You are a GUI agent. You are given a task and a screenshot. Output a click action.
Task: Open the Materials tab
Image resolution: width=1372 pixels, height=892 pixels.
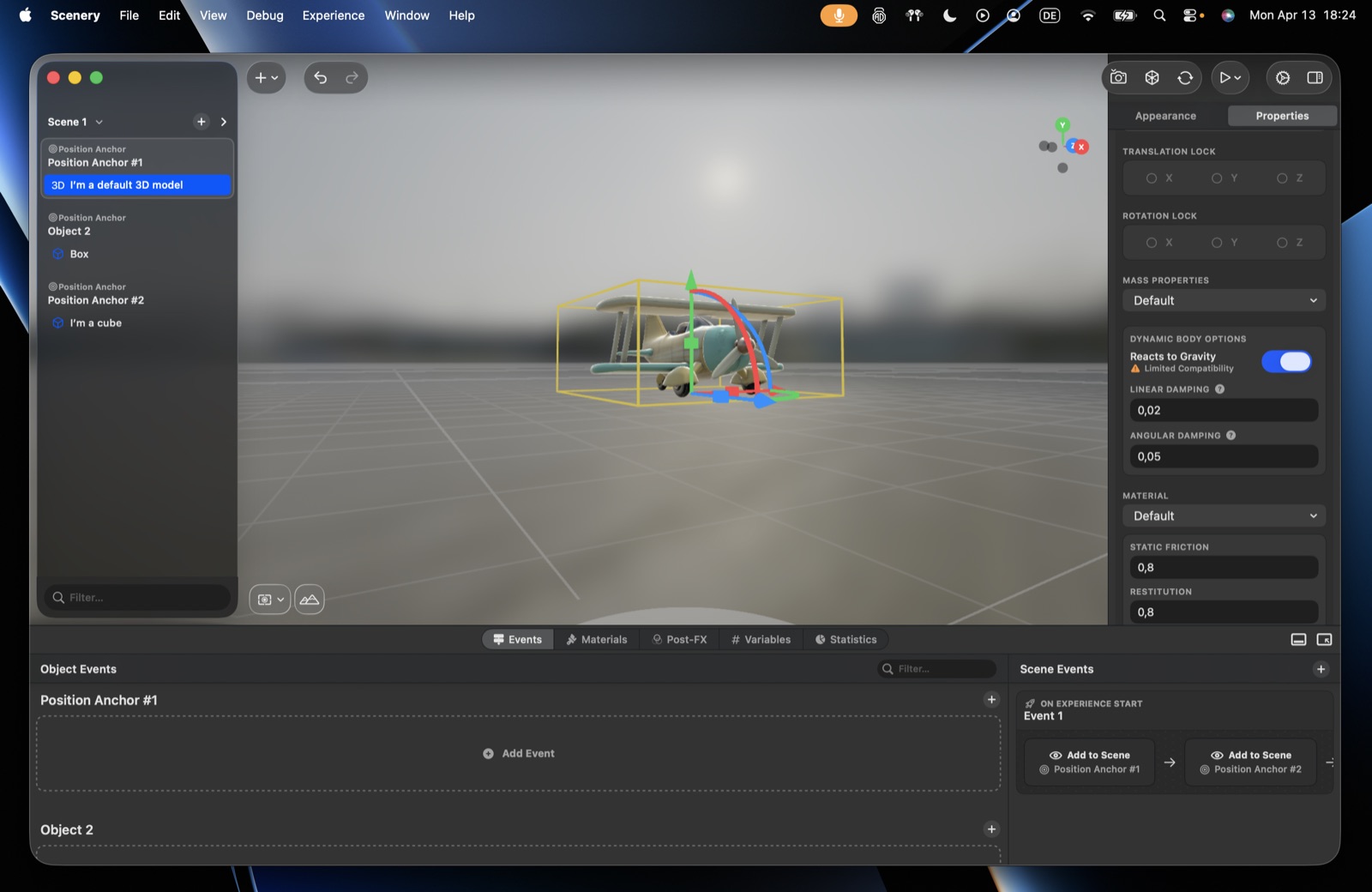(597, 640)
